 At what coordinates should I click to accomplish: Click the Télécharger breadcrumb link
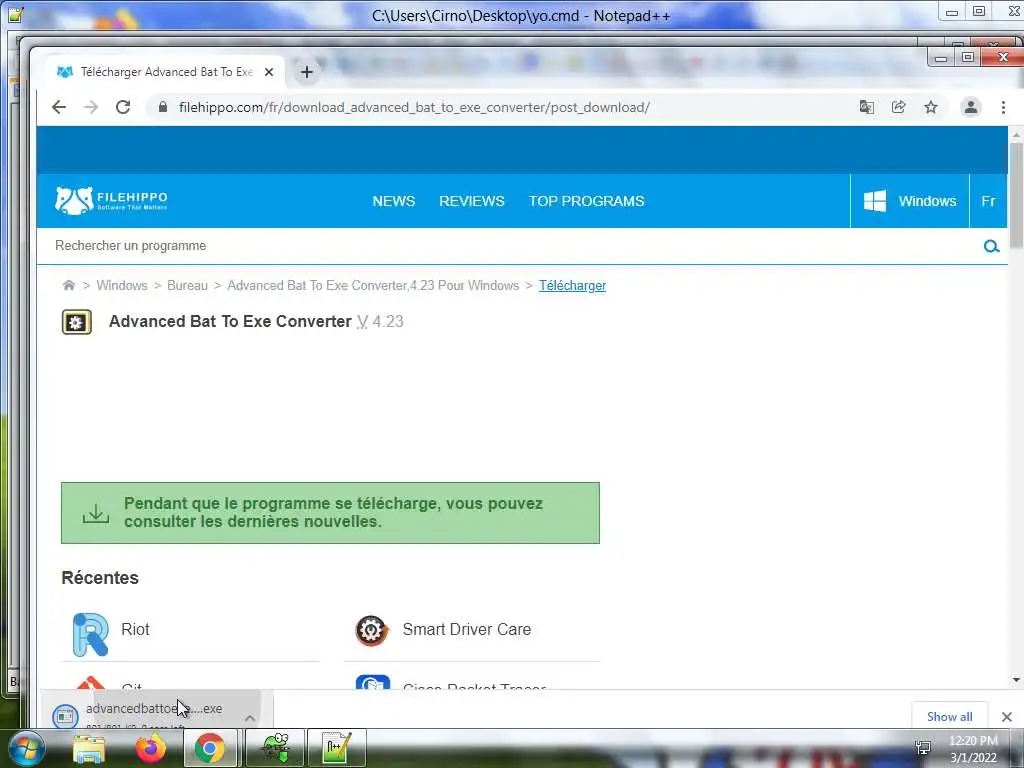coord(572,285)
